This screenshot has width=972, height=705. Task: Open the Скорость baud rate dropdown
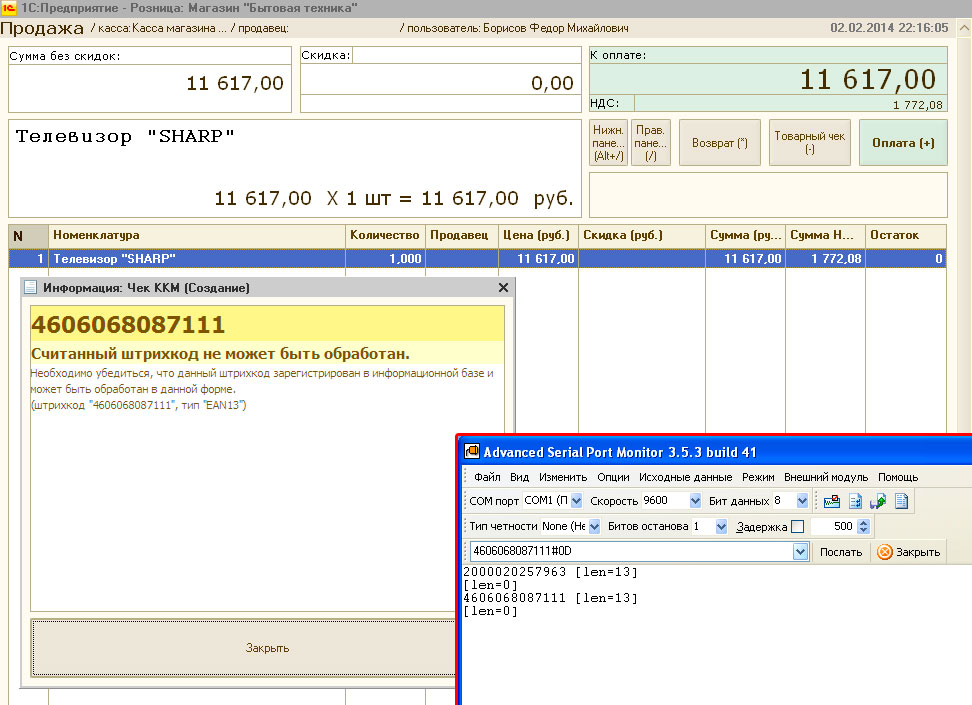coord(695,501)
